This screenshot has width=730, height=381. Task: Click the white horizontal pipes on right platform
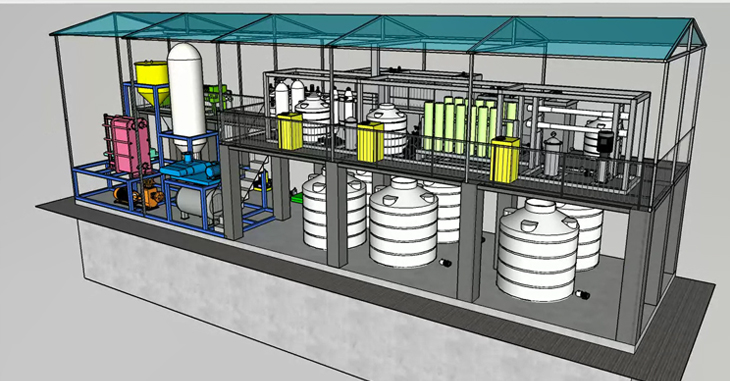pyautogui.click(x=577, y=119)
